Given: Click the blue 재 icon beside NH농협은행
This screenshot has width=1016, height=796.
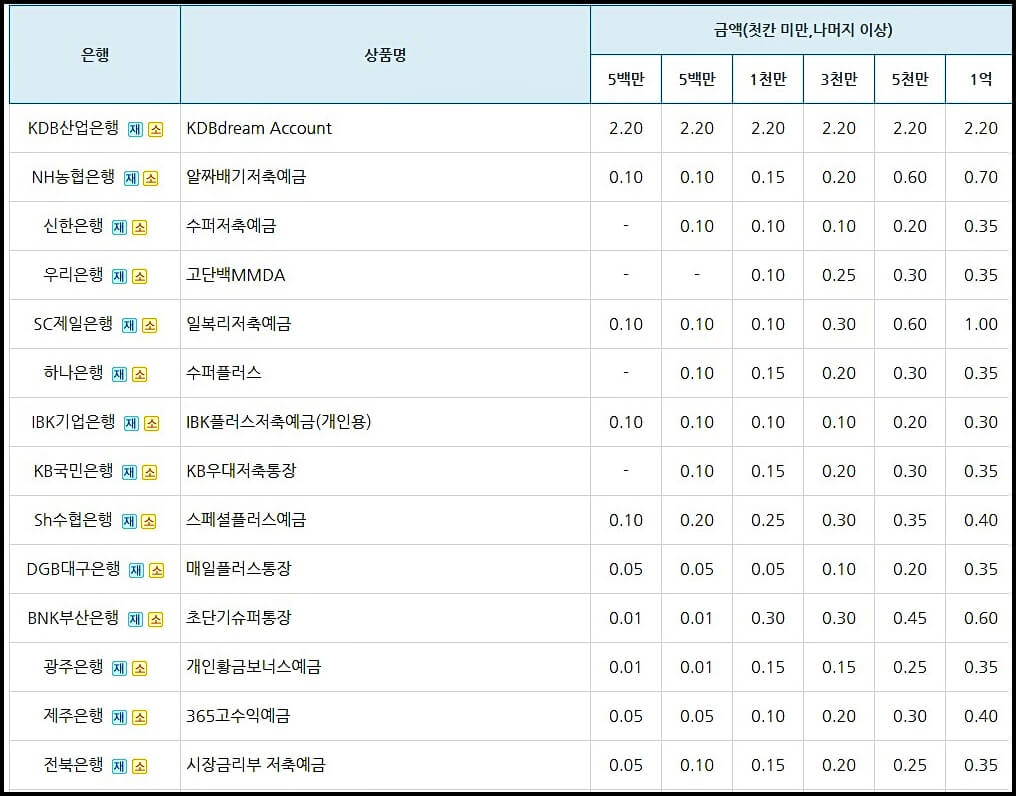Looking at the screenshot, I should point(131,178).
